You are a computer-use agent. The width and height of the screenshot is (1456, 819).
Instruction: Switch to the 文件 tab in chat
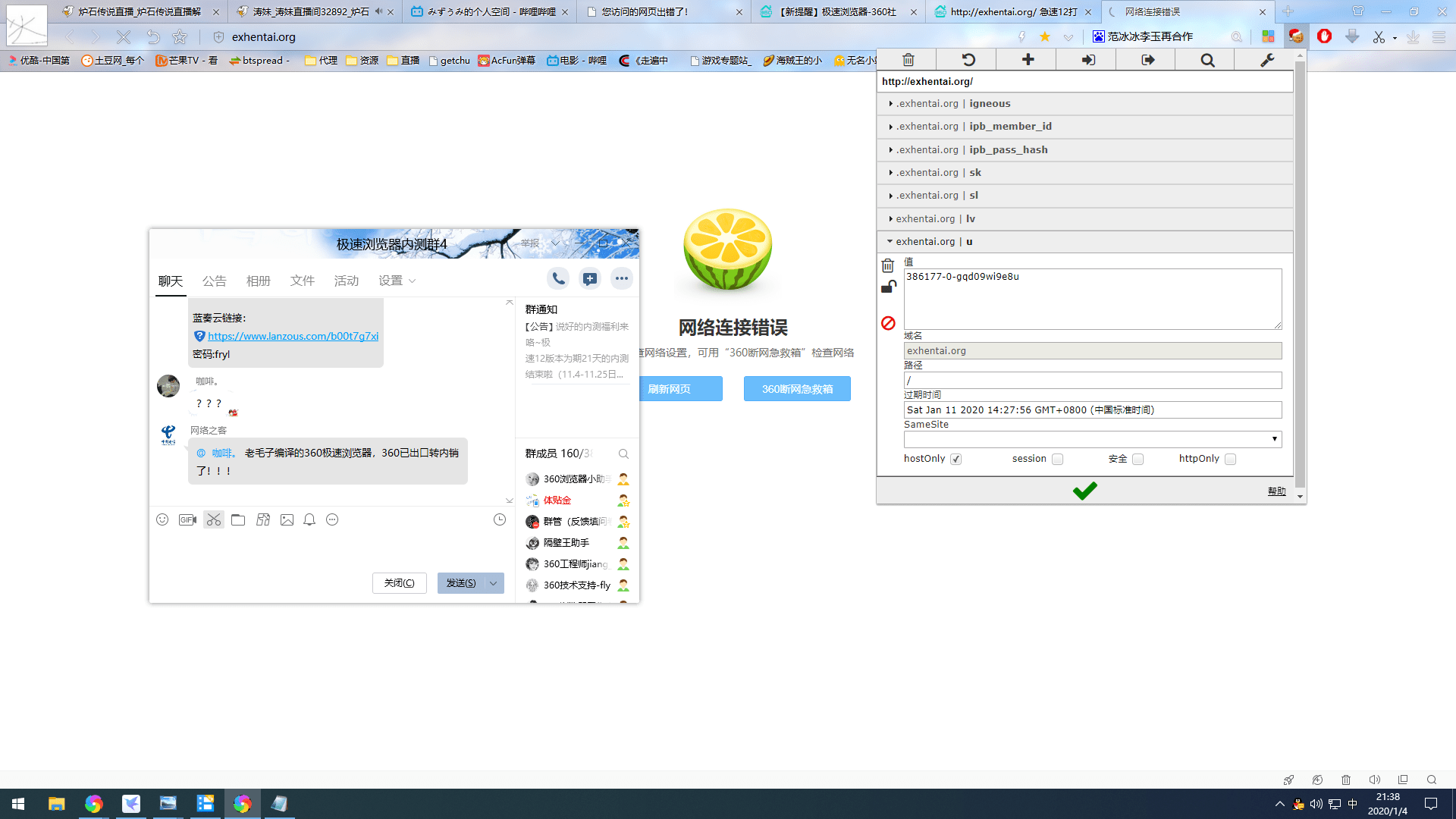pos(302,281)
